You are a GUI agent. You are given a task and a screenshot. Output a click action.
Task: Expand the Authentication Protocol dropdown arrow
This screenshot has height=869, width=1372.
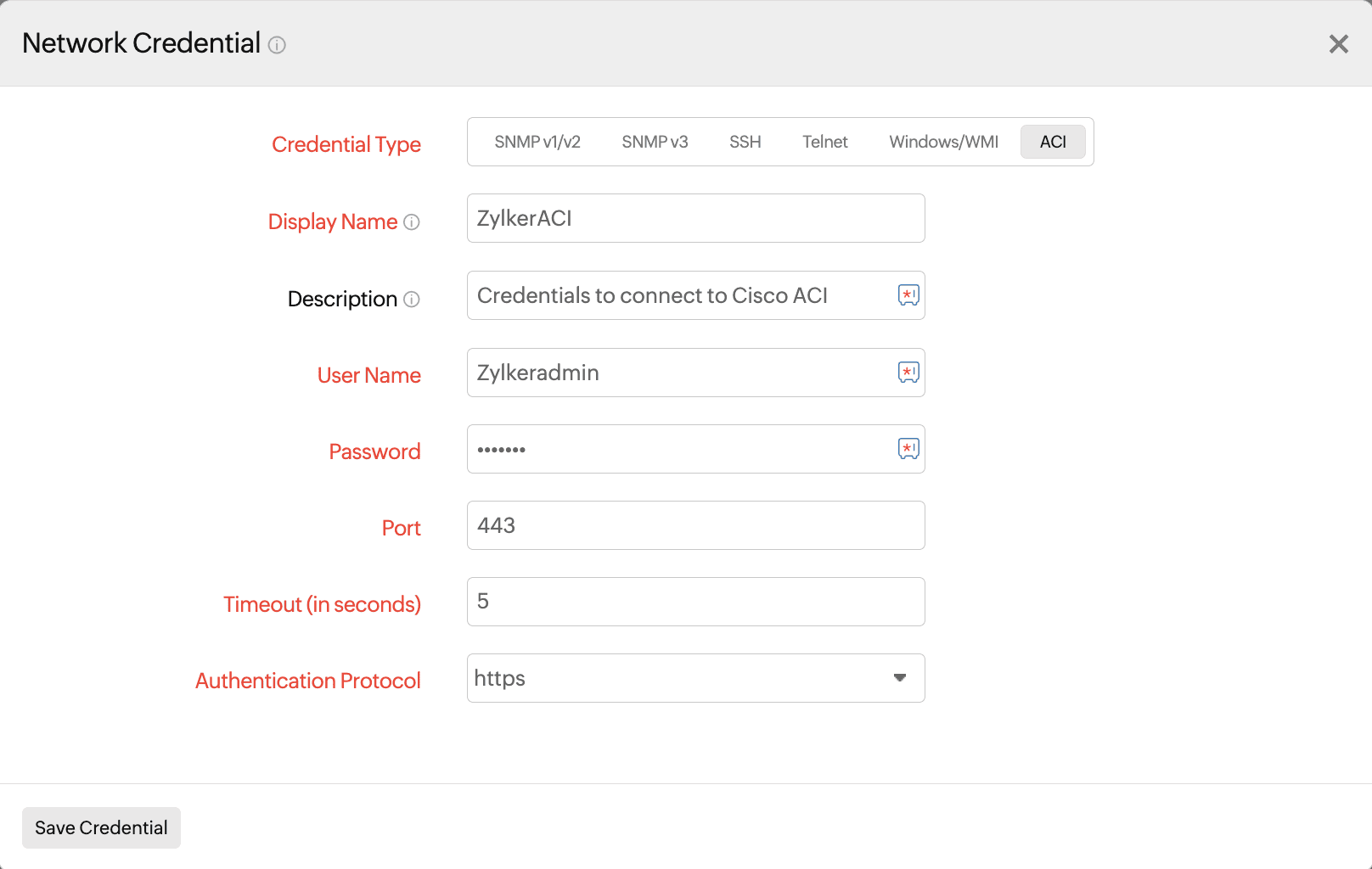[899, 678]
